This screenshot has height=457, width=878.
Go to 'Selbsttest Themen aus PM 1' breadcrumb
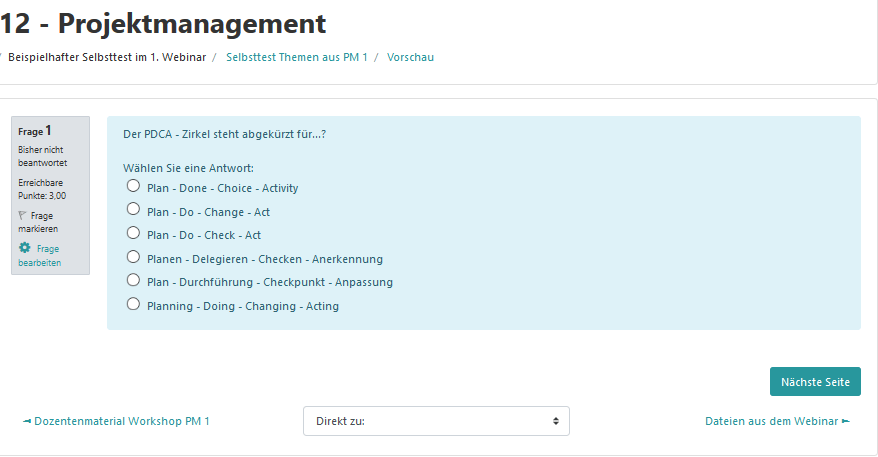[297, 57]
